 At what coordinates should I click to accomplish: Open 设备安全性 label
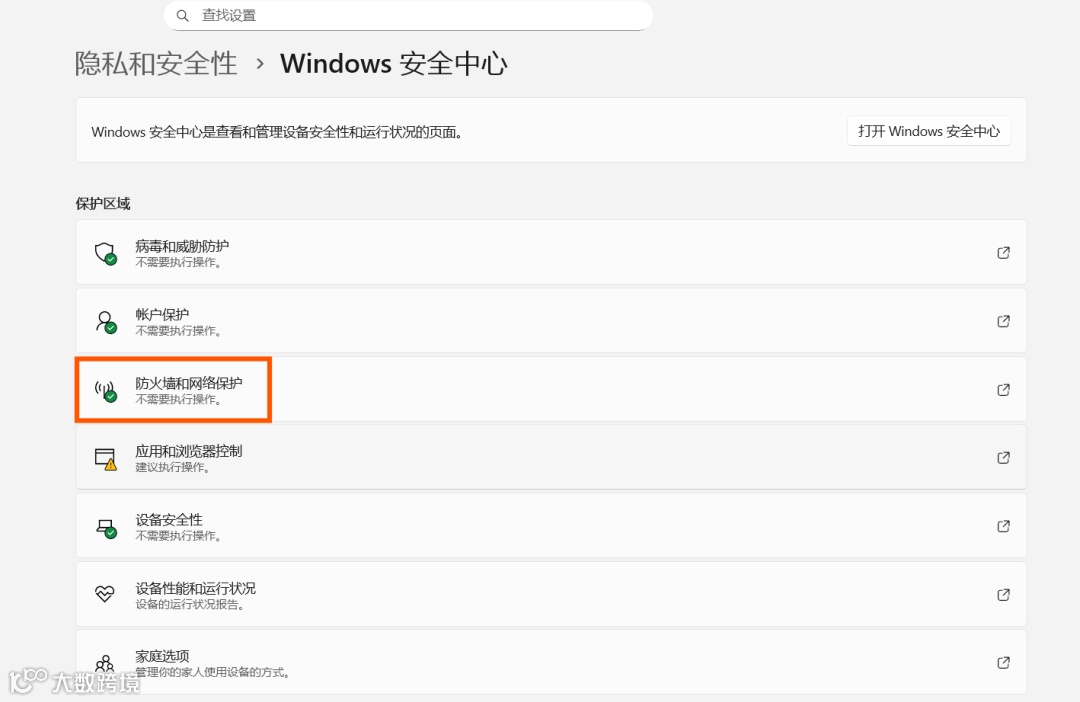pyautogui.click(x=169, y=519)
